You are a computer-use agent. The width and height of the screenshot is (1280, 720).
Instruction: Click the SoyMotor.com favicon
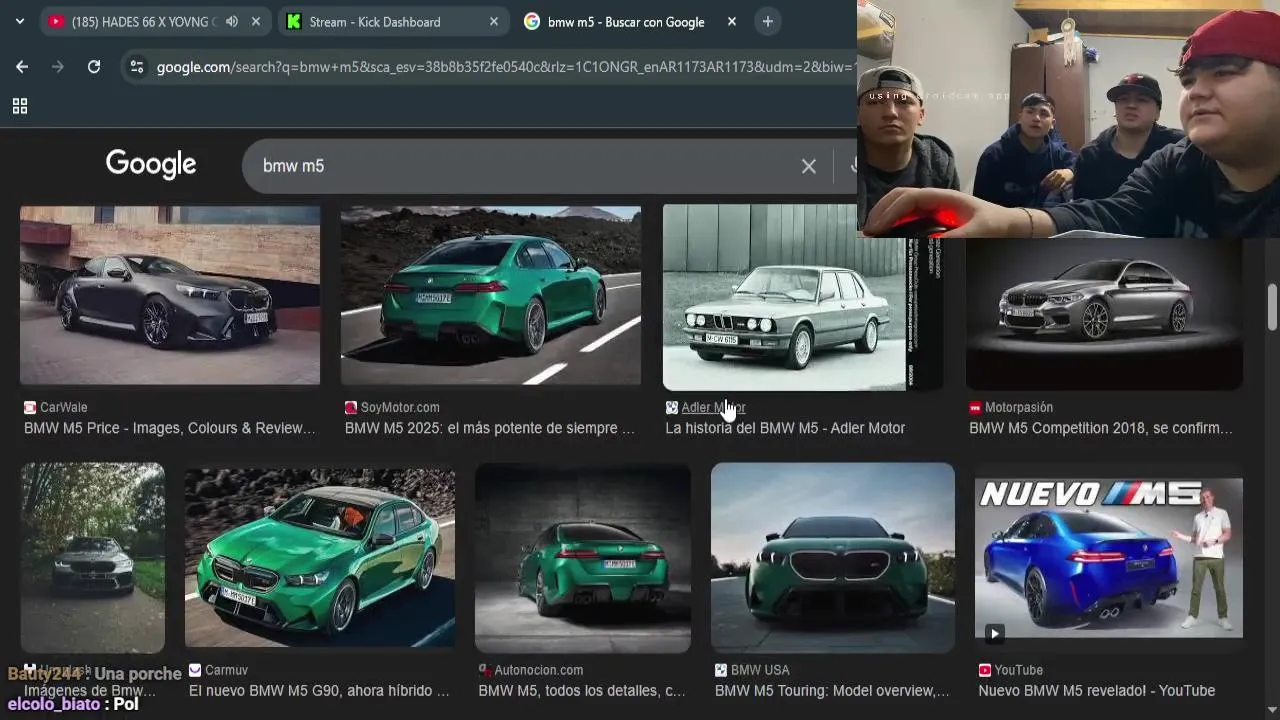point(351,407)
